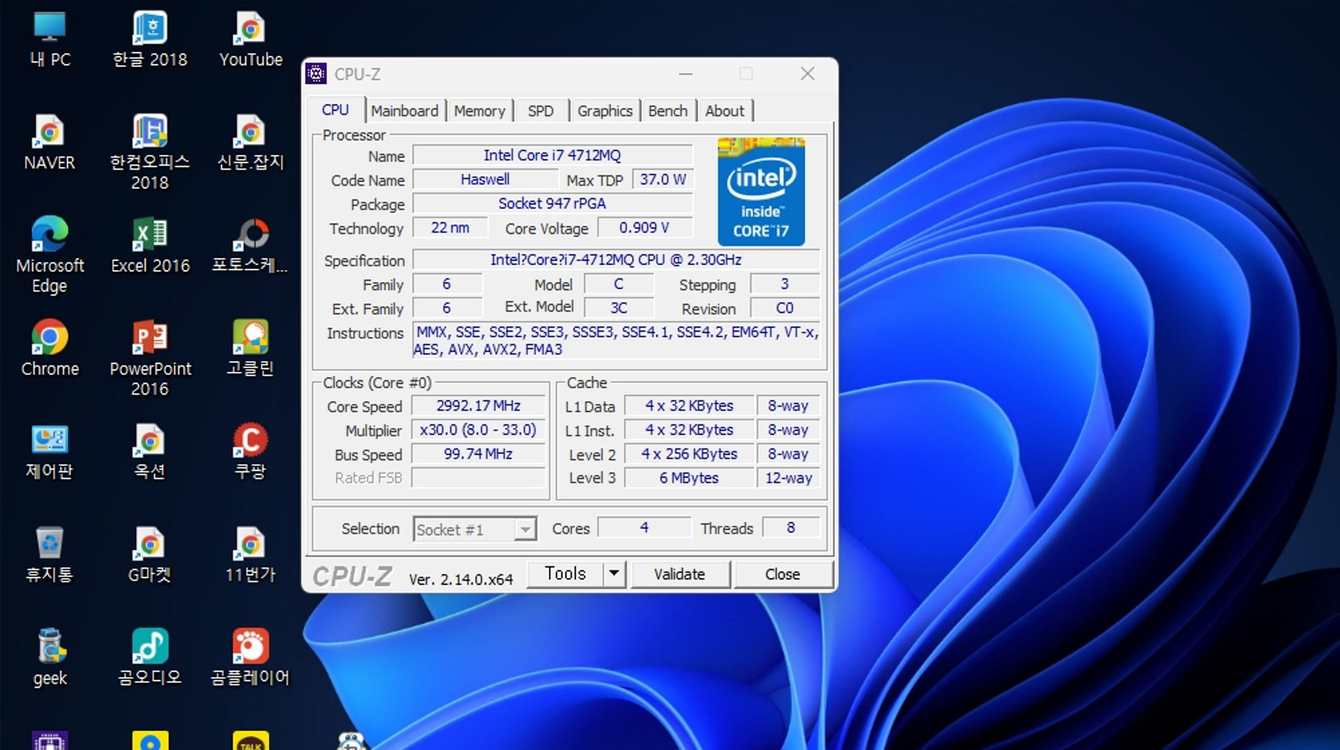Click the CPU-Z logo at bottom left
This screenshot has width=1340, height=750.
click(x=352, y=574)
